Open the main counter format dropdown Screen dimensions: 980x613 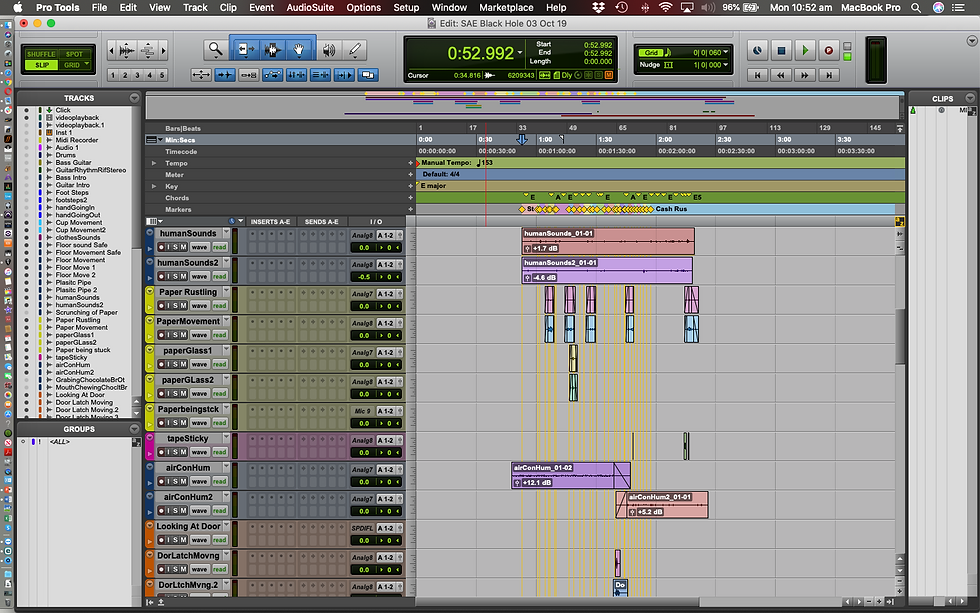(x=519, y=52)
